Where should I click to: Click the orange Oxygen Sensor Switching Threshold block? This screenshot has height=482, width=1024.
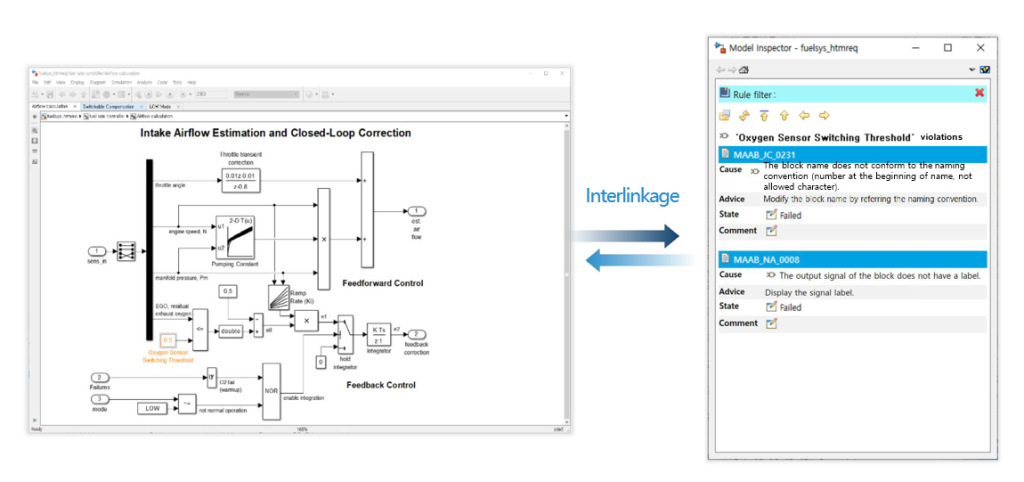(168, 341)
